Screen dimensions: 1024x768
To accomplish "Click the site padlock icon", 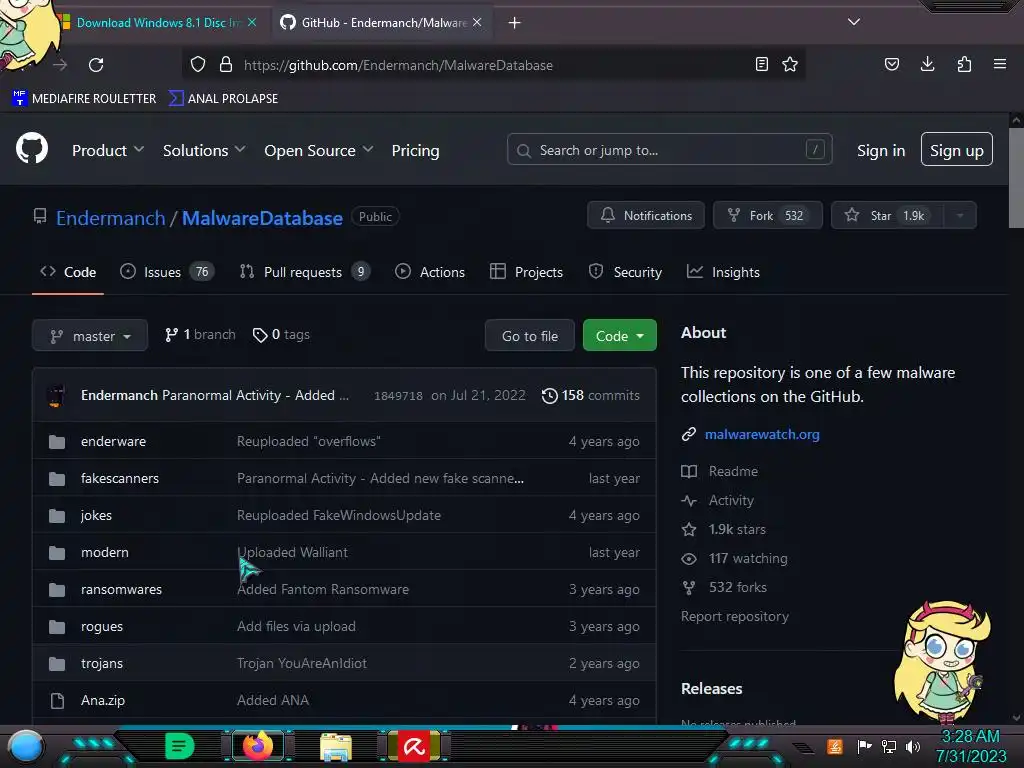I will click(226, 64).
